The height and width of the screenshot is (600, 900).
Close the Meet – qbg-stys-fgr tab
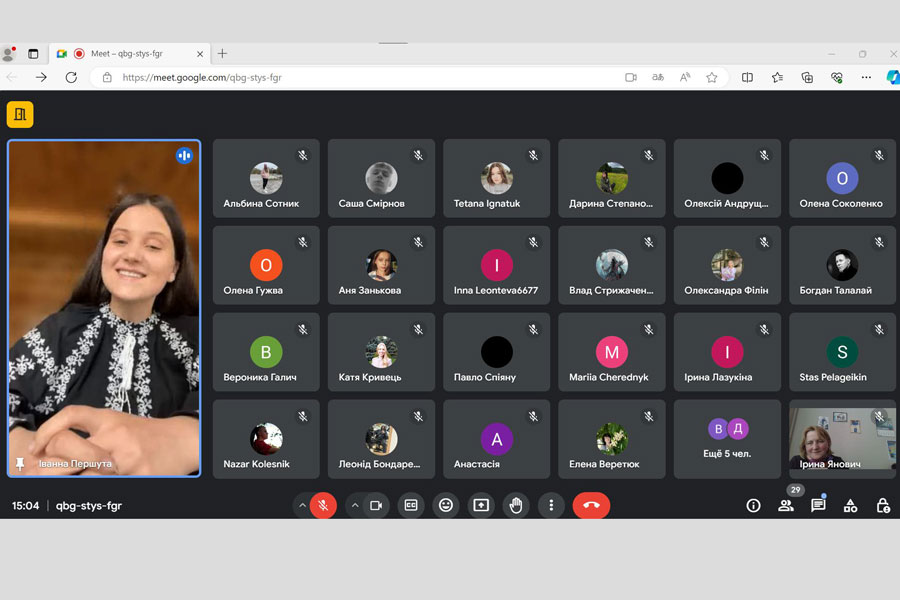click(200, 54)
